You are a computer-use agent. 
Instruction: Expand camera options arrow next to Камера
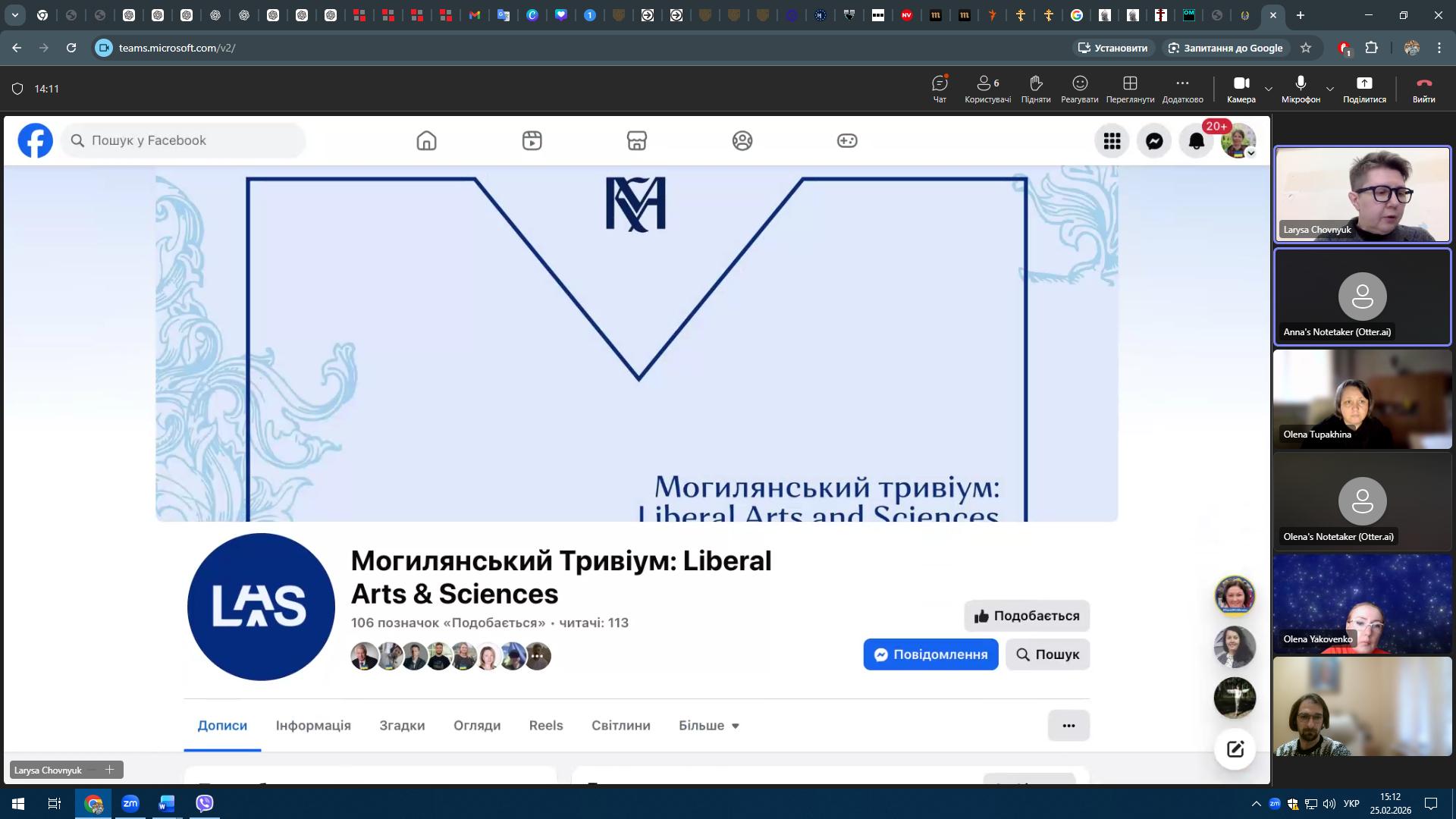(x=1268, y=89)
